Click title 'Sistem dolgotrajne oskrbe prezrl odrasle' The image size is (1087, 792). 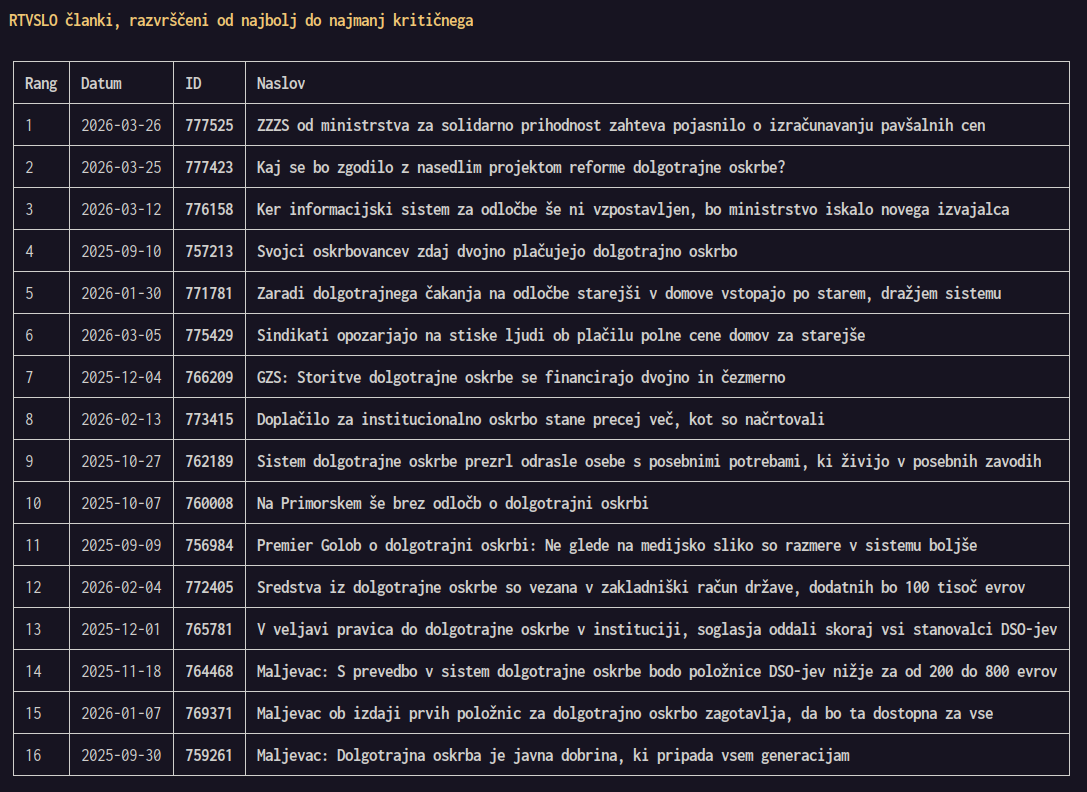point(417,461)
